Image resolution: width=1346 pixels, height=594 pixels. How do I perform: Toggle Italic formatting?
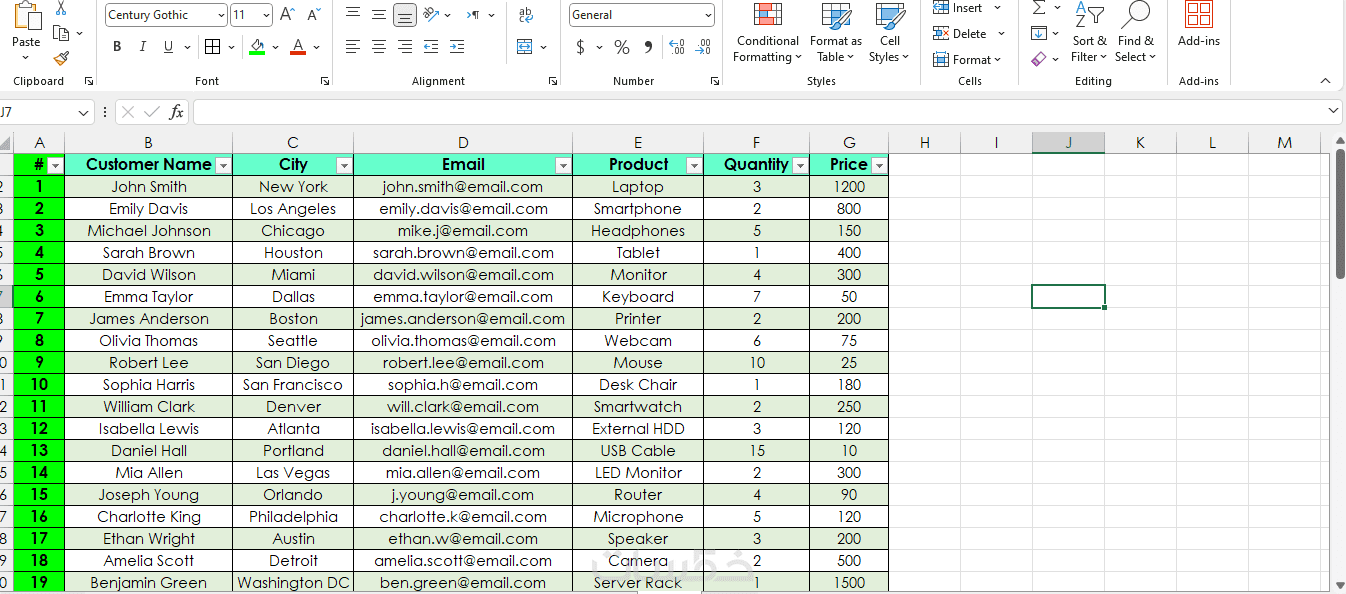click(x=142, y=47)
